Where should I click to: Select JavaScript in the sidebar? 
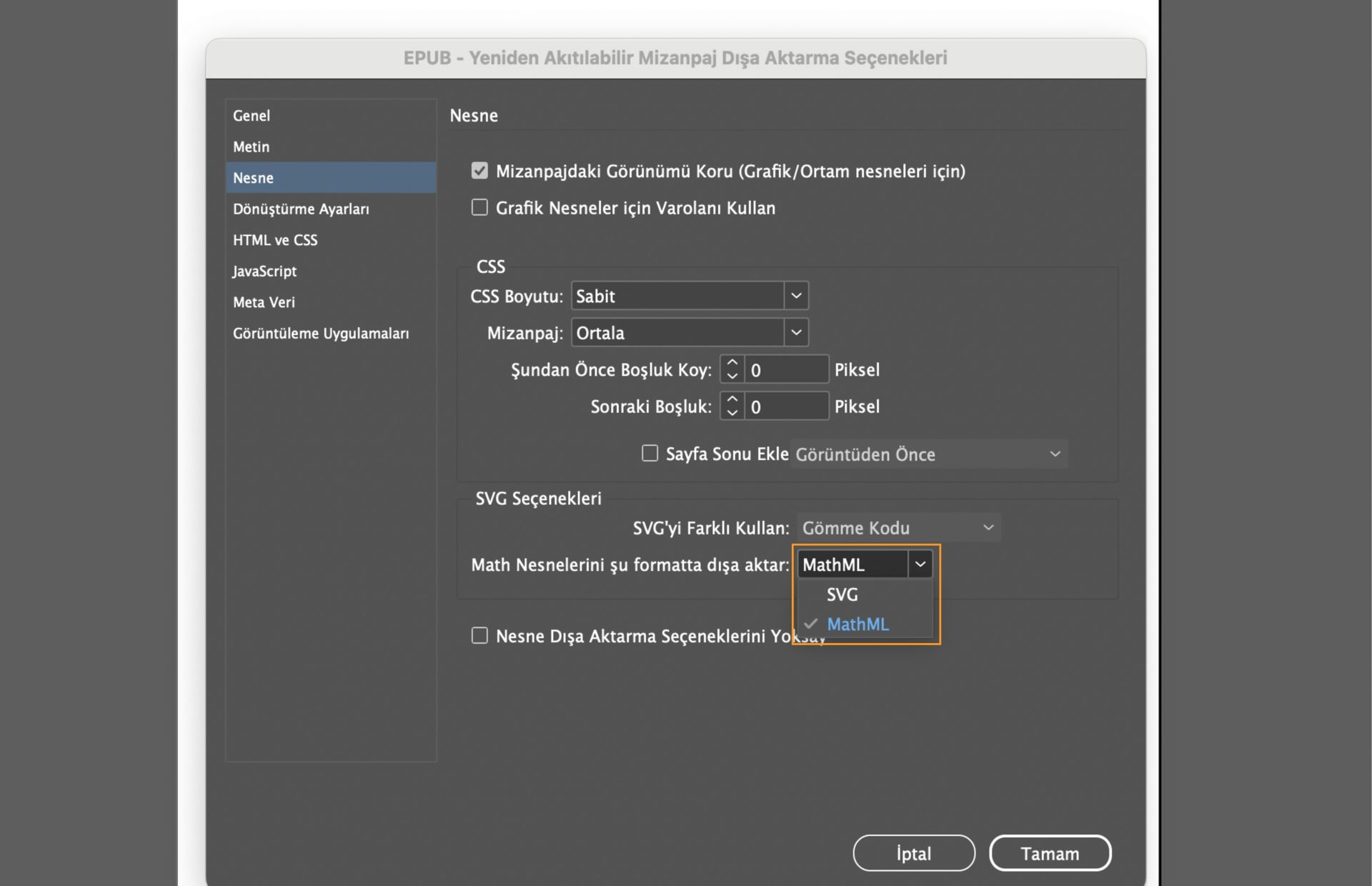click(x=264, y=271)
